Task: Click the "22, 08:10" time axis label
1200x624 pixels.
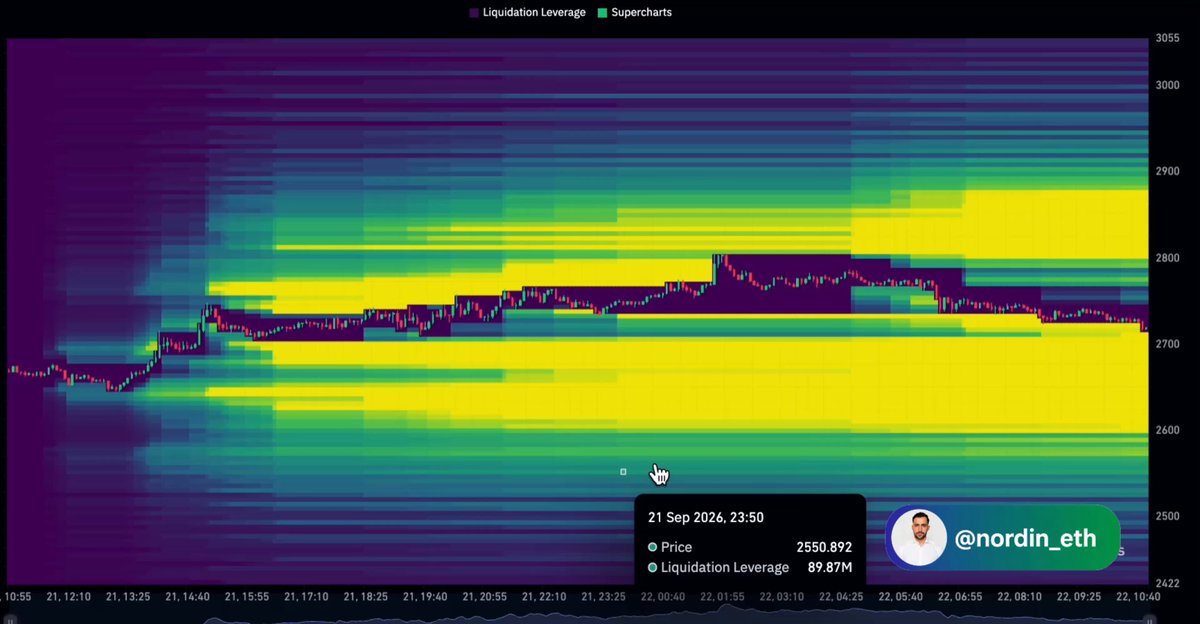Action: tap(1020, 596)
